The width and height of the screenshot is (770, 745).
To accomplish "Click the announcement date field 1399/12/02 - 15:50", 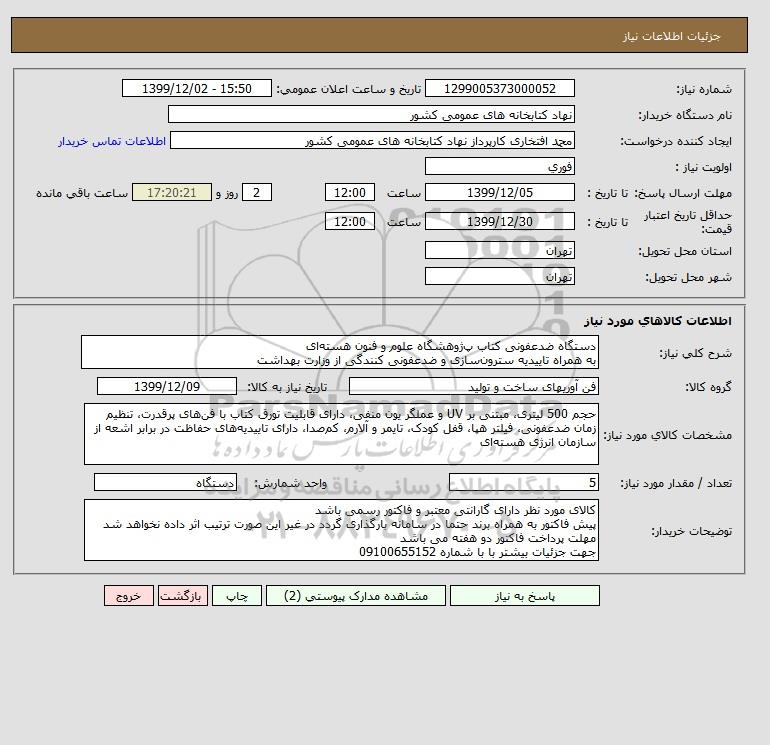I will click(196, 88).
